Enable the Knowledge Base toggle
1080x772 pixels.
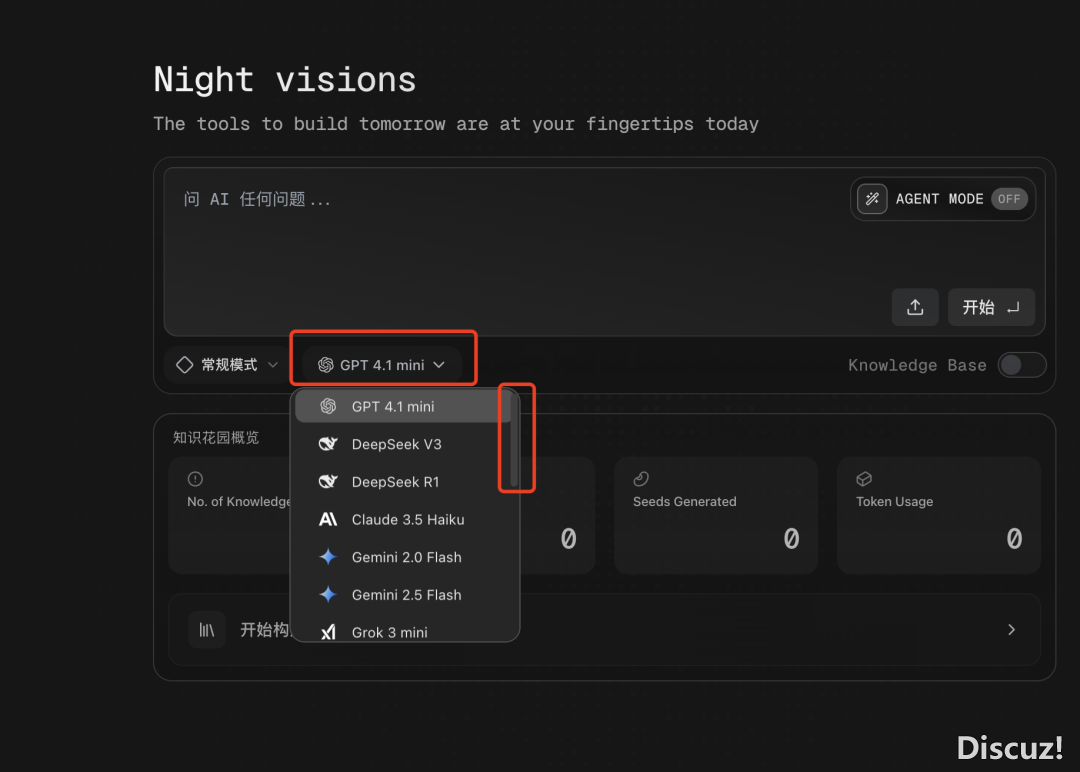click(x=1021, y=365)
